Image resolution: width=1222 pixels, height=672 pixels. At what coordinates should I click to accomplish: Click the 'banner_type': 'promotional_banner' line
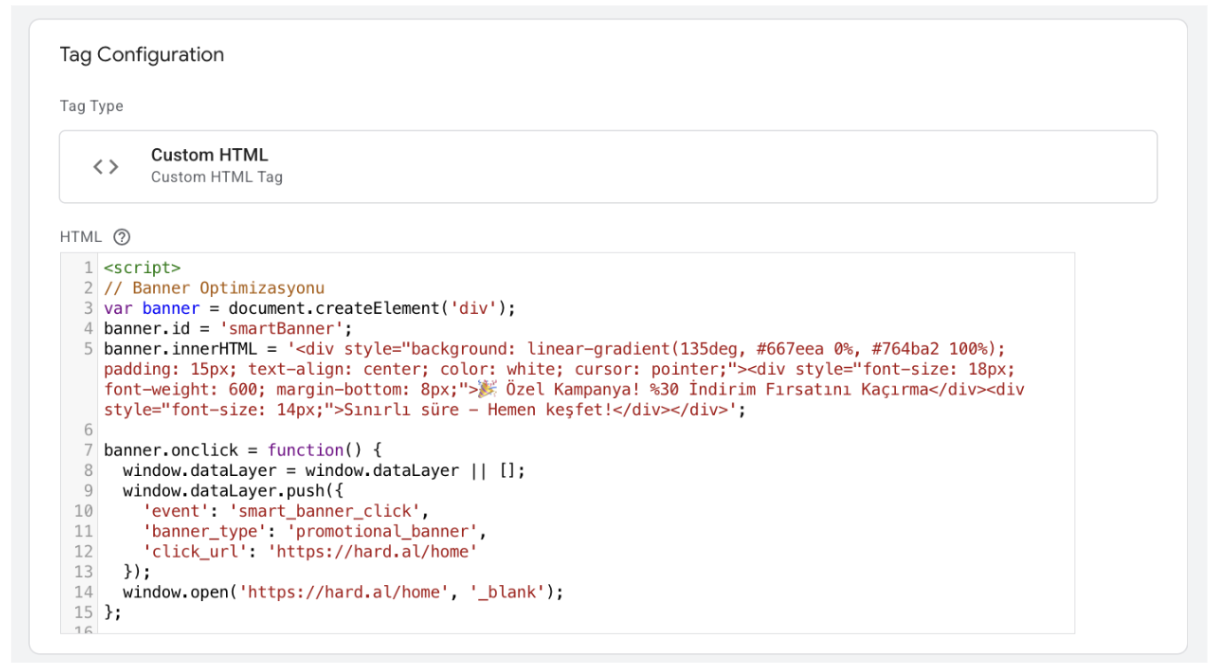(314, 531)
